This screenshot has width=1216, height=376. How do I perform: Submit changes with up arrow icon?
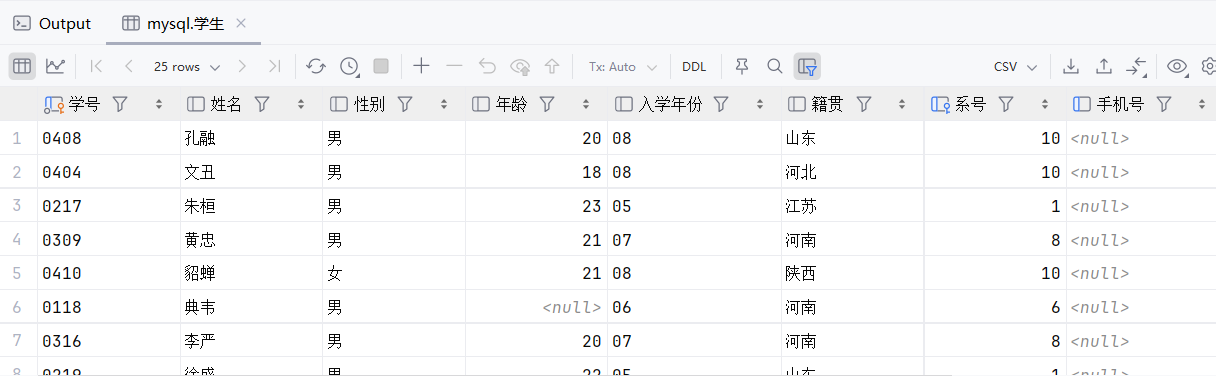point(552,66)
